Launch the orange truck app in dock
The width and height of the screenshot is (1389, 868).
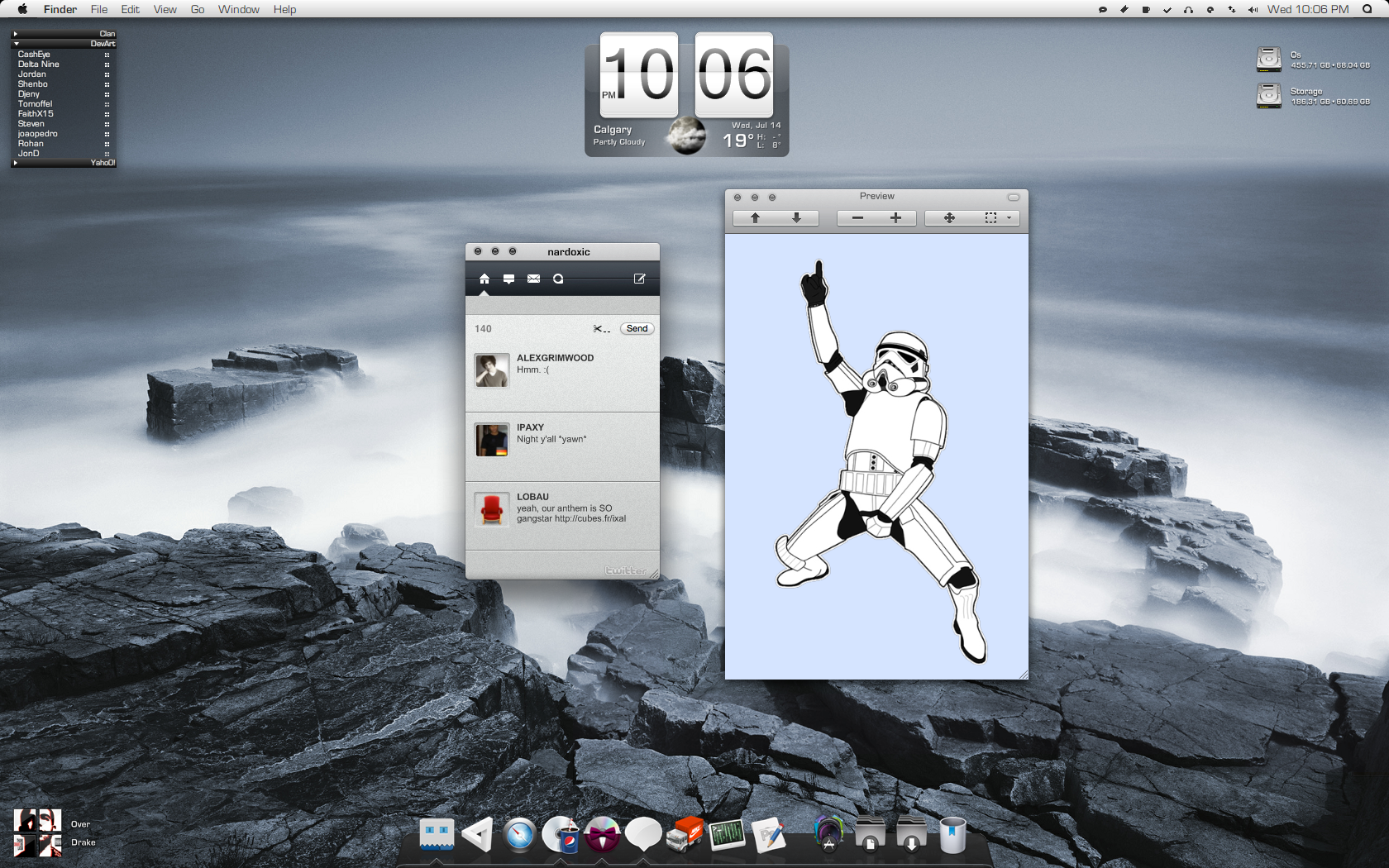[x=685, y=834]
